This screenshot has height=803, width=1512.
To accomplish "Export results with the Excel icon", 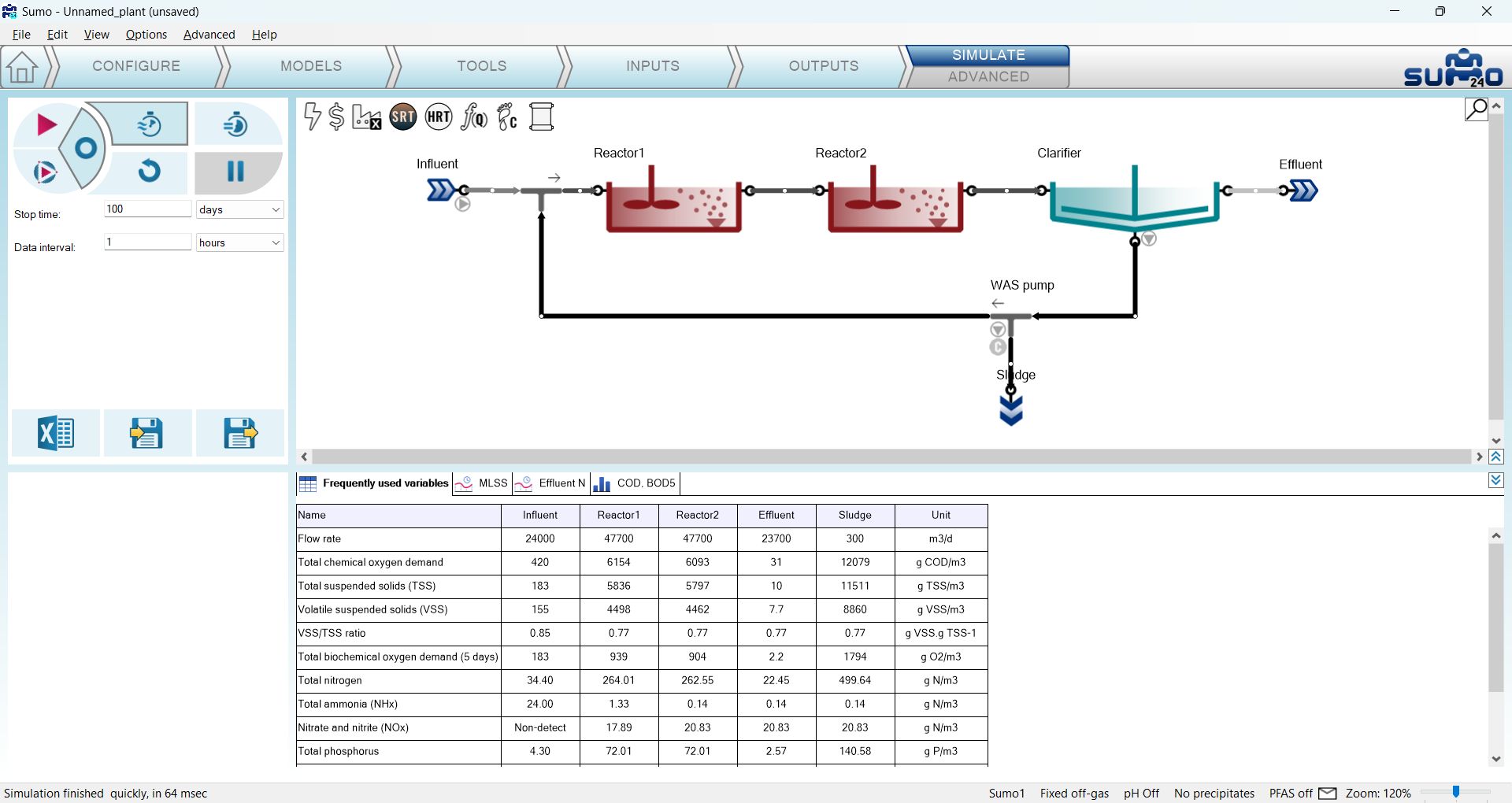I will 55,433.
